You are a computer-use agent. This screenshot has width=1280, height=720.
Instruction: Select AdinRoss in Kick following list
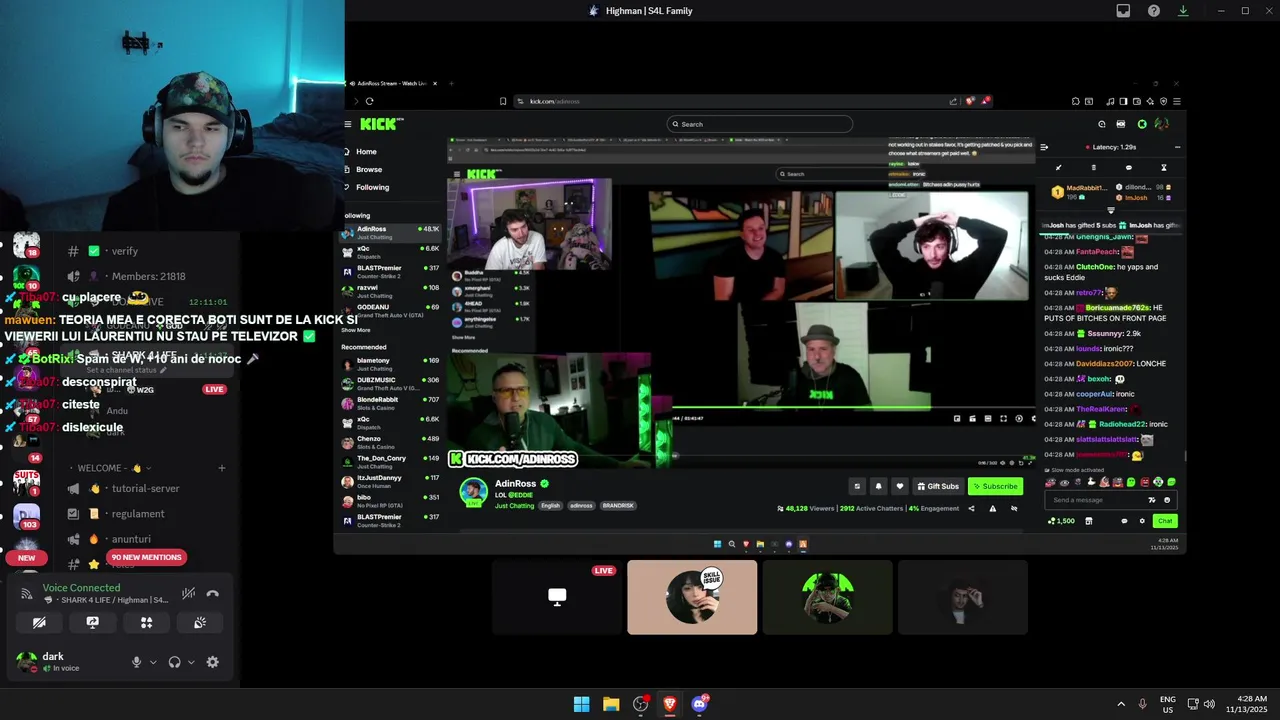coord(392,233)
